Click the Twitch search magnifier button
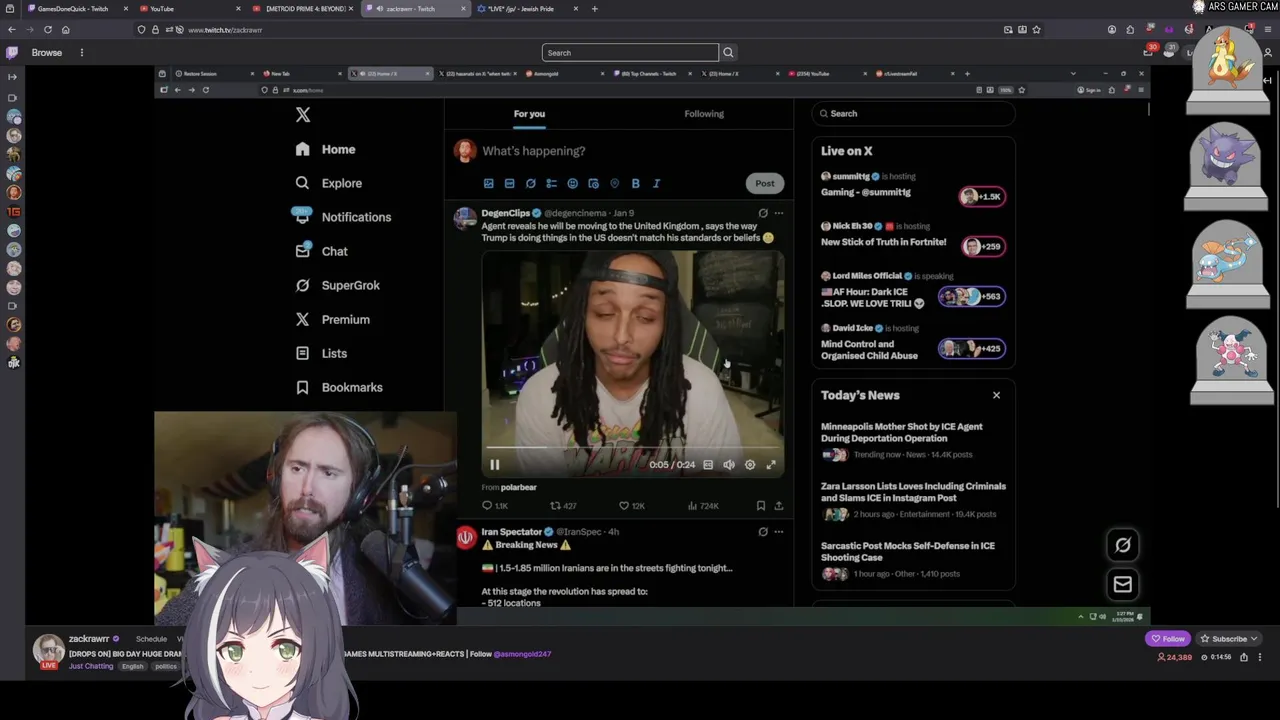The image size is (1280, 720). tap(728, 53)
